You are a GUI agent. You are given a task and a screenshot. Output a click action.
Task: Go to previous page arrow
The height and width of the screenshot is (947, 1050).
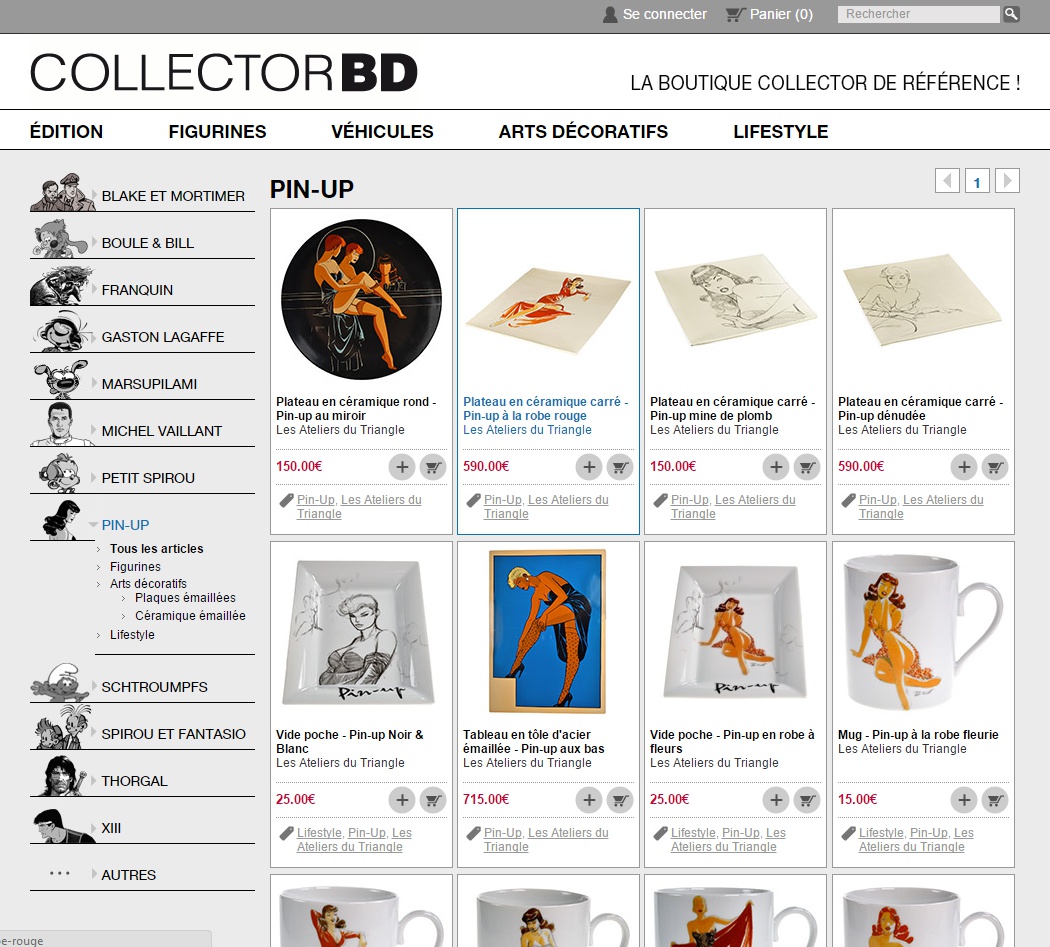(x=947, y=181)
